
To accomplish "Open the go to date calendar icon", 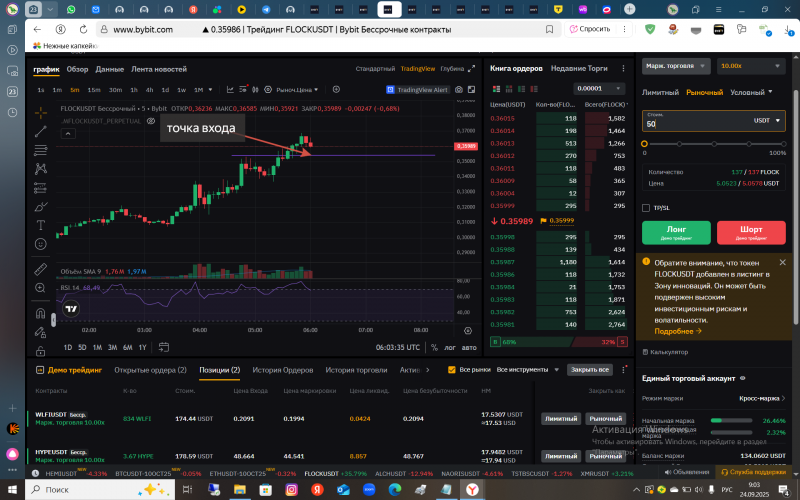I will [x=164, y=347].
